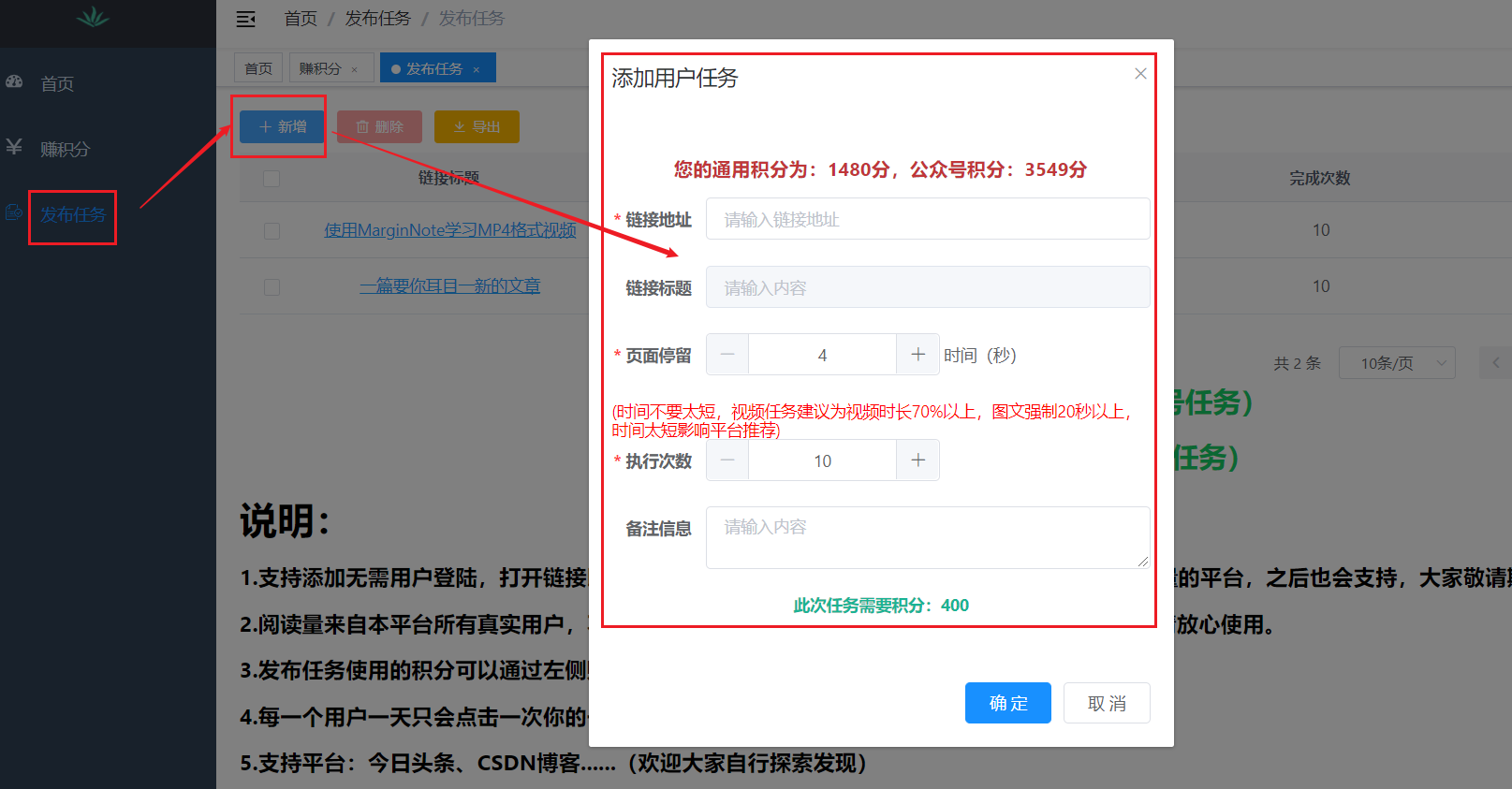Image resolution: width=1512 pixels, height=789 pixels.
Task: Click the 删除 delete button
Action: click(379, 126)
